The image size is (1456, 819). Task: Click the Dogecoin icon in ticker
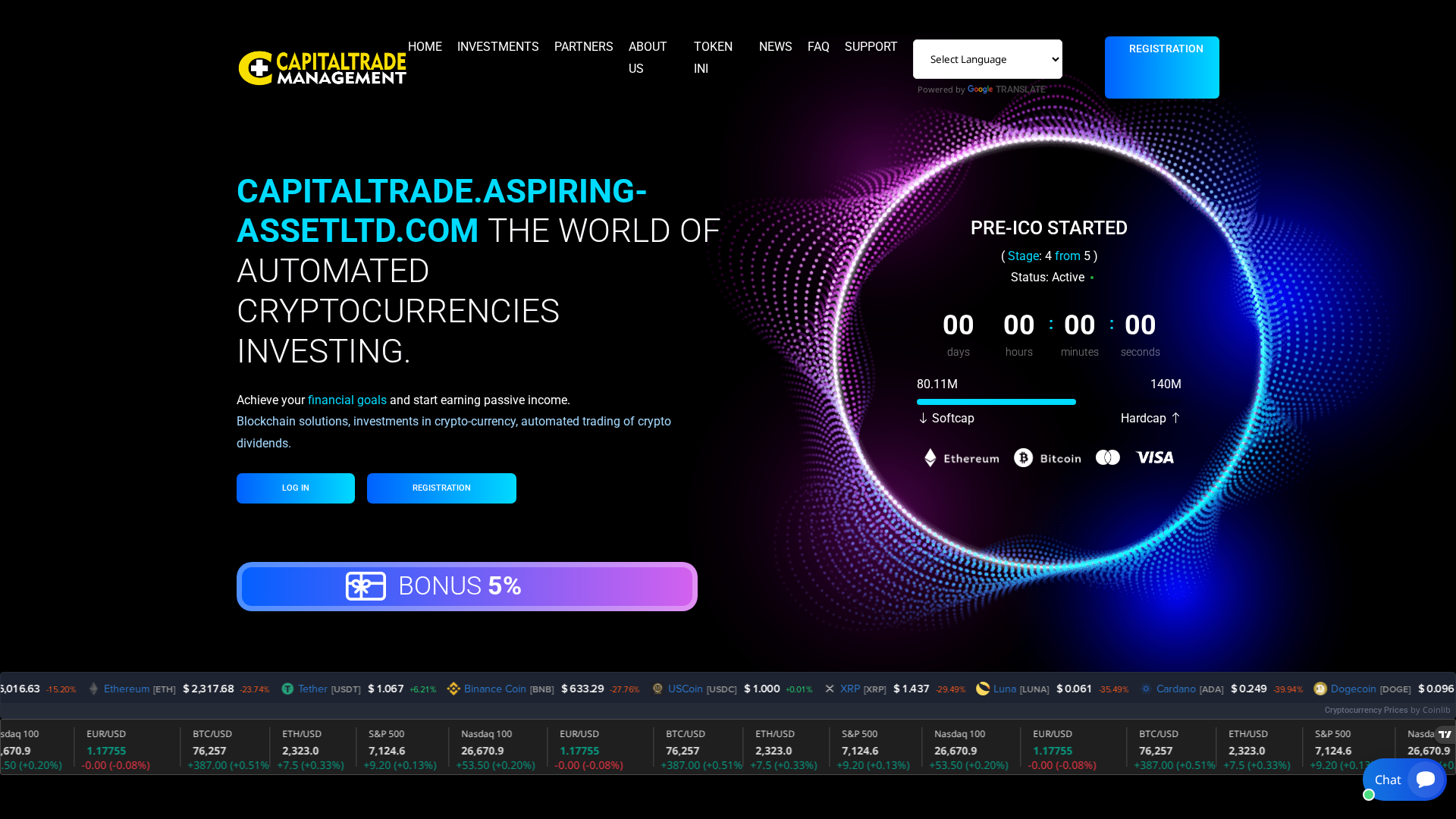coord(1320,689)
